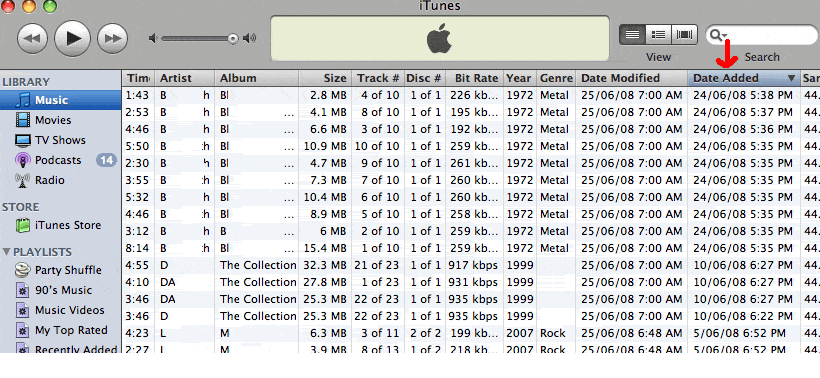Click the volume slider knob
820x378 pixels.
coord(233,38)
